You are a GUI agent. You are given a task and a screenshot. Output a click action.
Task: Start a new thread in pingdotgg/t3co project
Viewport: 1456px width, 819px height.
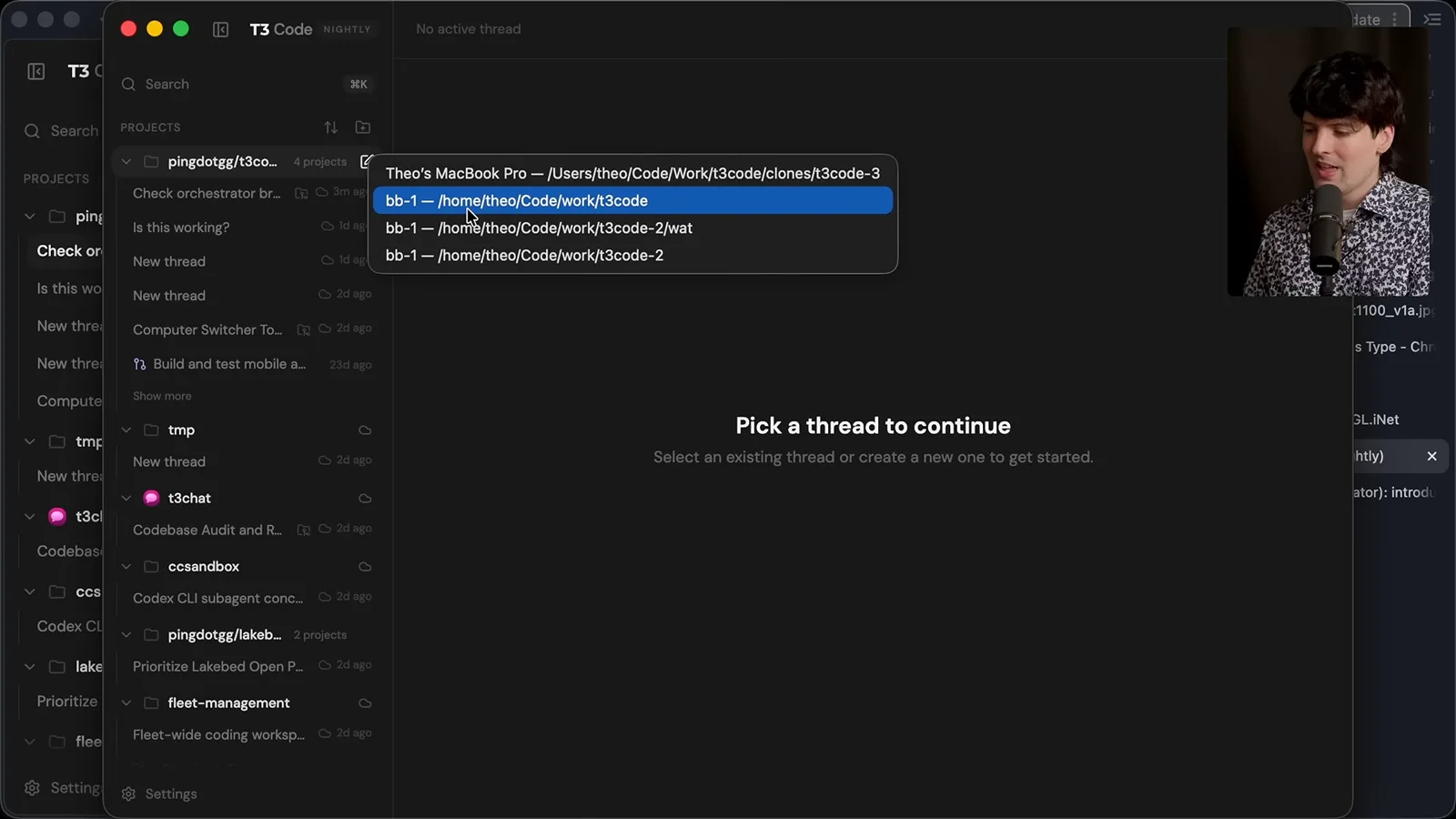coord(366,161)
